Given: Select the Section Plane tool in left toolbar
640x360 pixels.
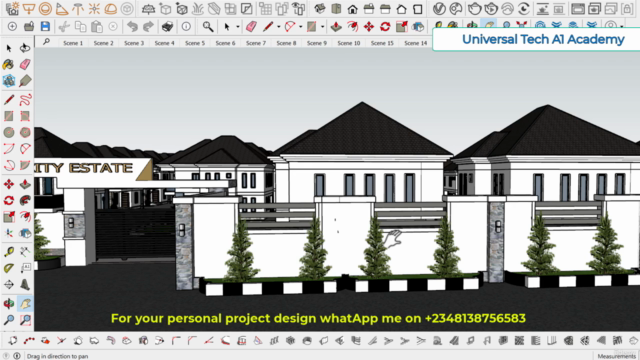Looking at the screenshot, I should [9, 284].
